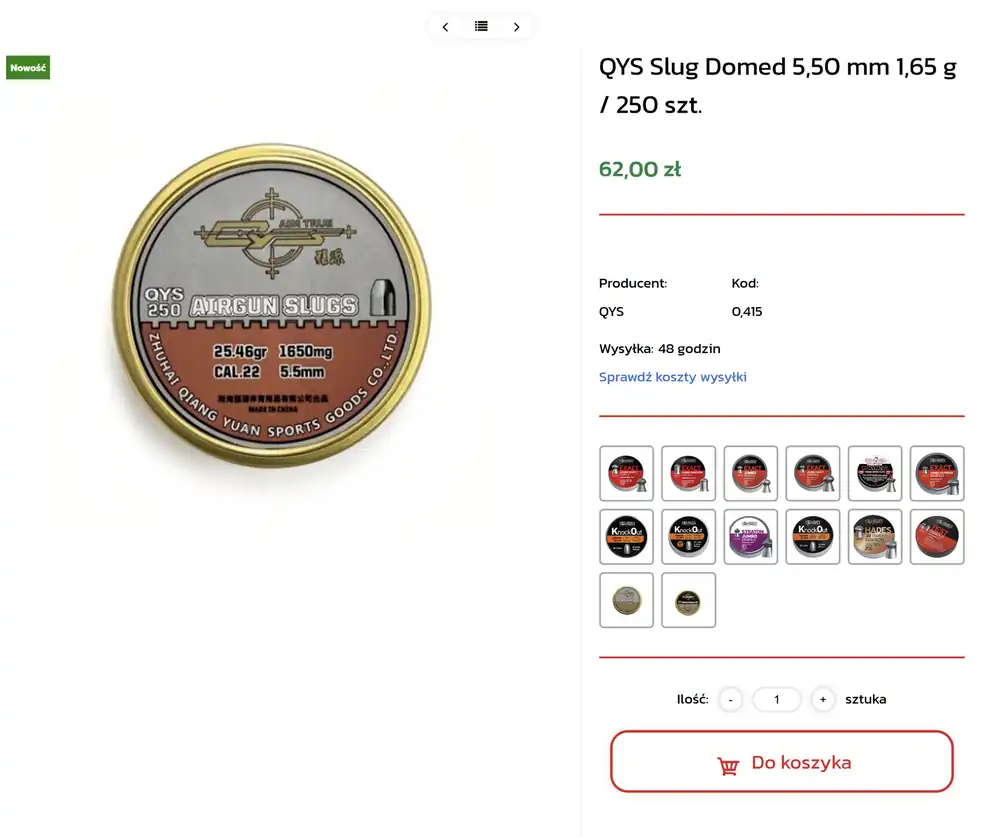The image size is (1000, 837).
Task: Open the main QYS Airgun Slugs image
Action: (x=272, y=306)
